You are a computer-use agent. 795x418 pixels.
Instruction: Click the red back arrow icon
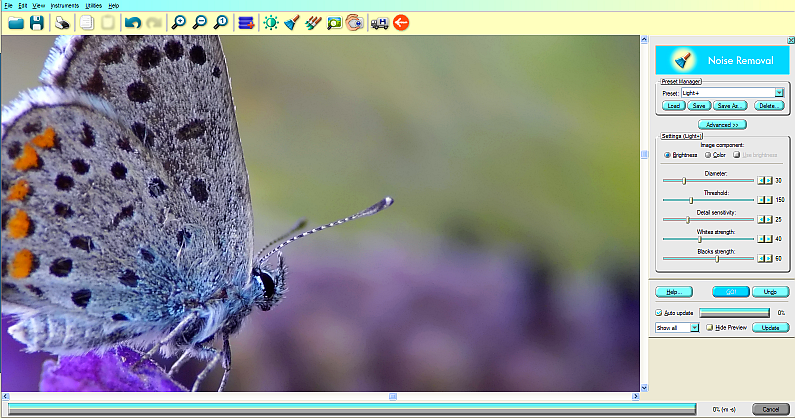(401, 22)
